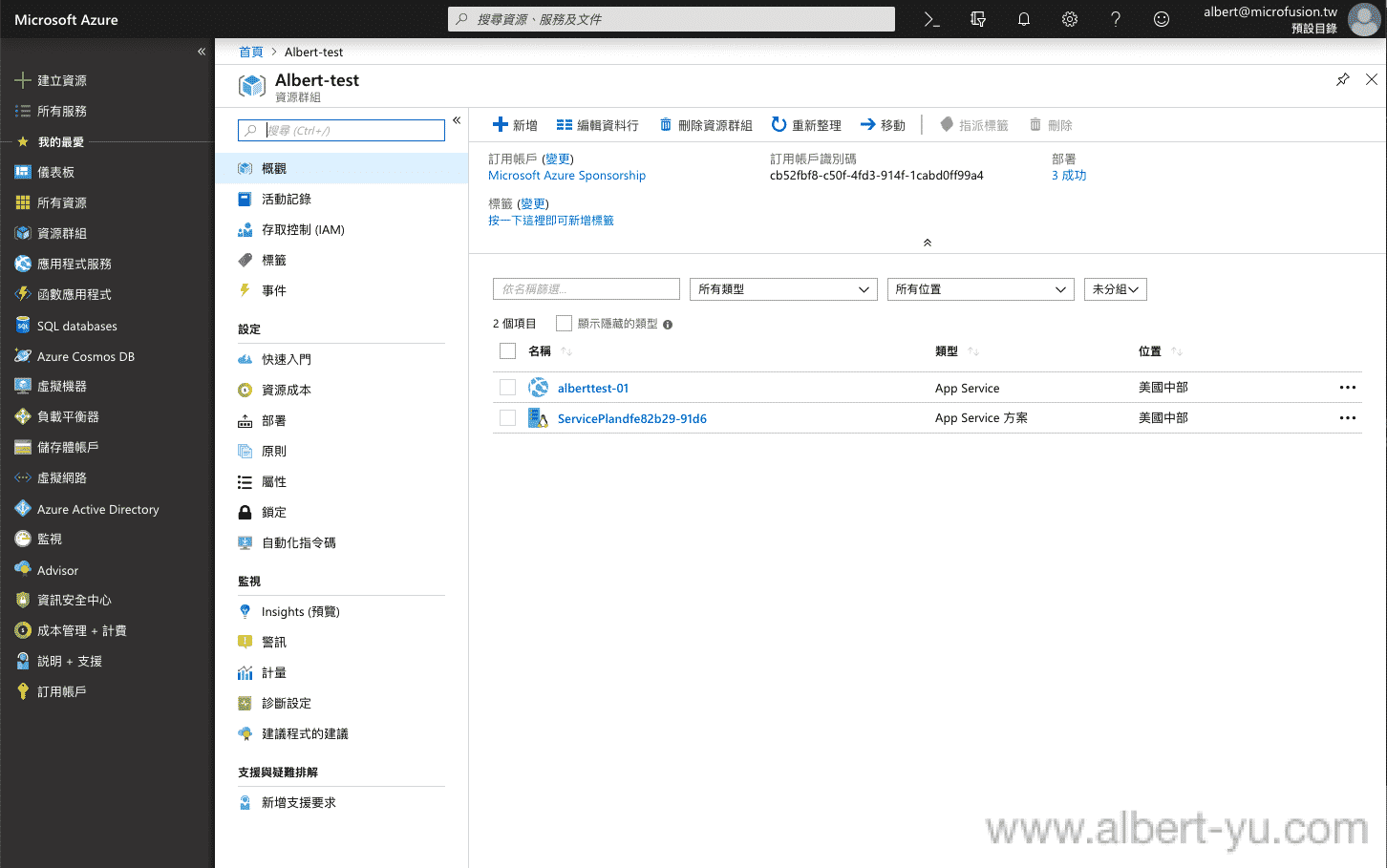
Task: Select 存取控制 (IAM) in resource menu
Action: coord(342,229)
